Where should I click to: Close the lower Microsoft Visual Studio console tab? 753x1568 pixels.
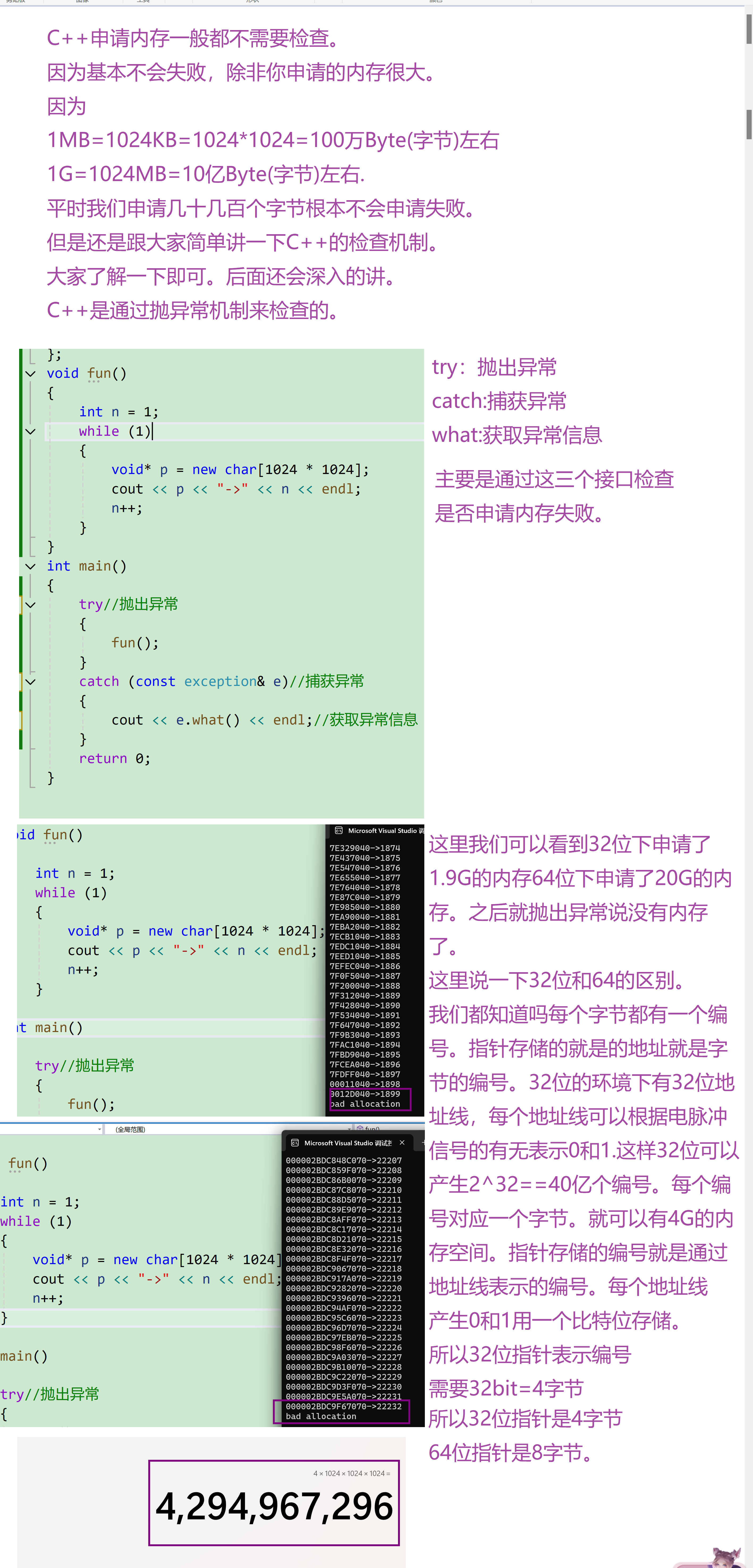tap(402, 1143)
